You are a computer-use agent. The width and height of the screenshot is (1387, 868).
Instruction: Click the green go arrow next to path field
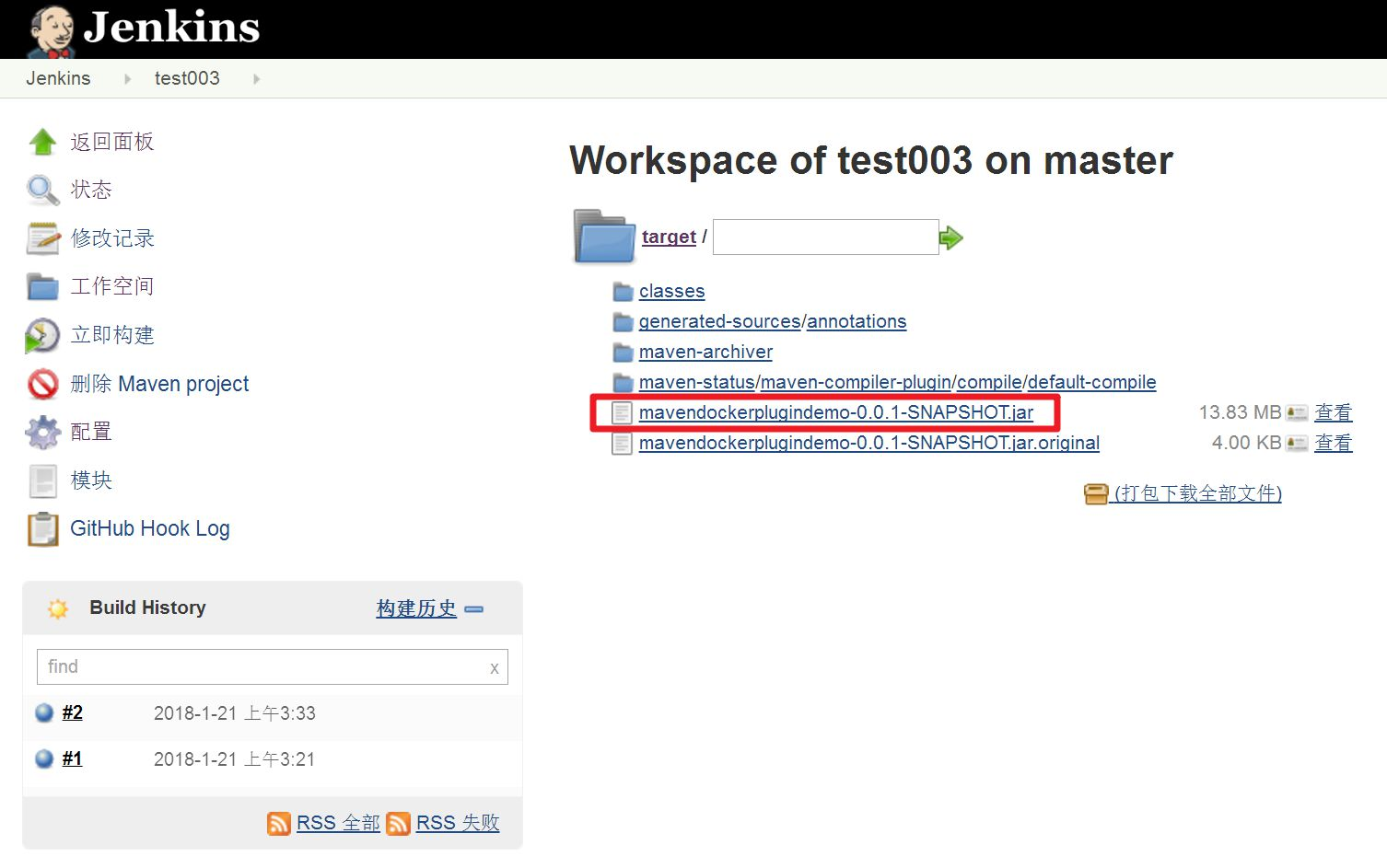(x=951, y=238)
